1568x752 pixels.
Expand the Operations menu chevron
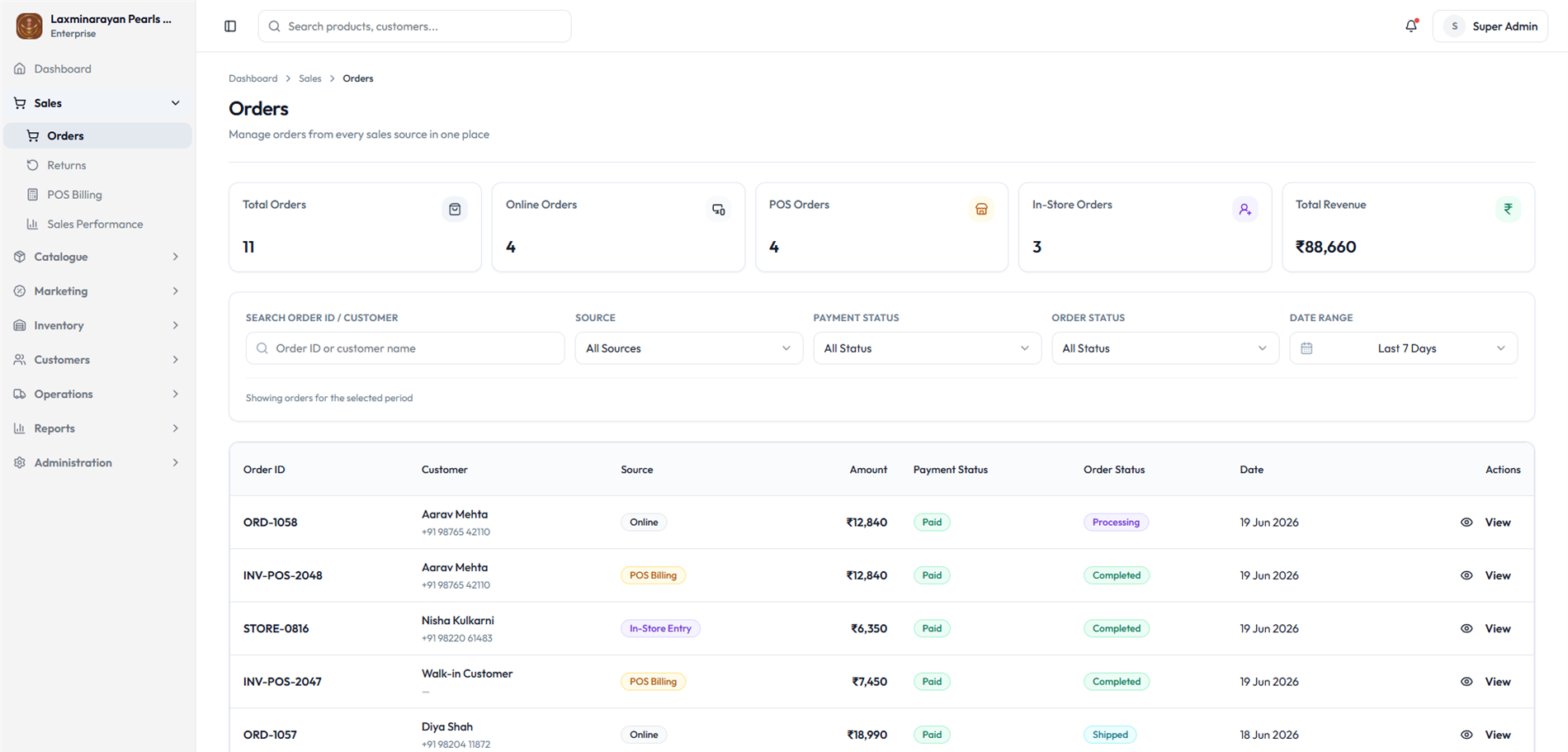(x=175, y=394)
